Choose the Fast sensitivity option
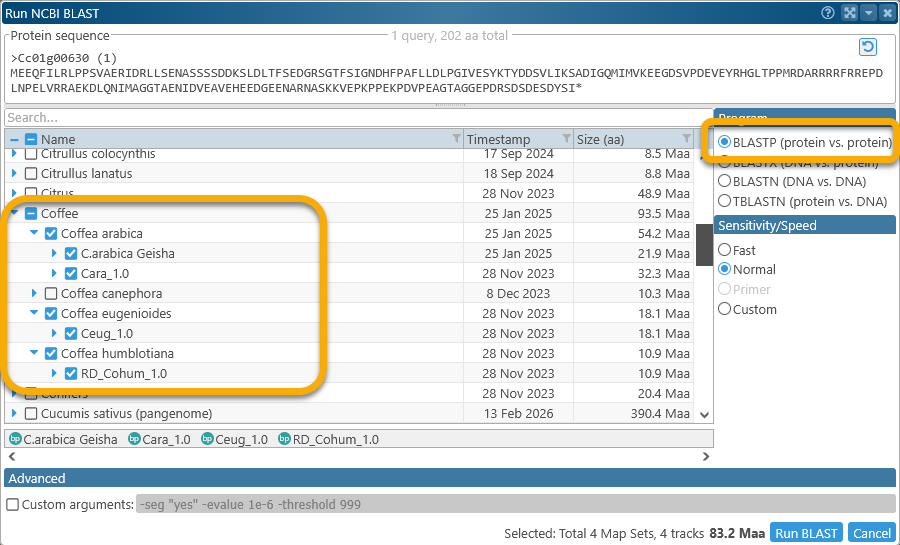Viewport: 900px width, 545px height. pos(725,250)
